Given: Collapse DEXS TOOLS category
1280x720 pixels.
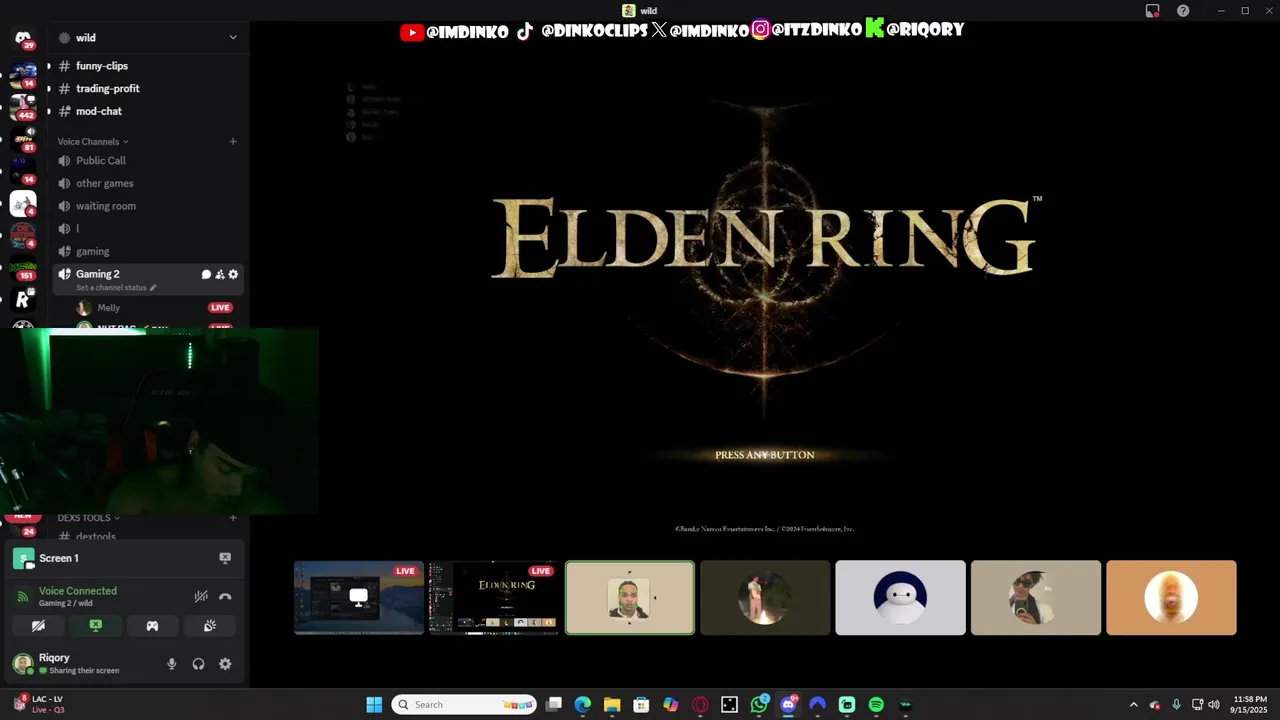Looking at the screenshot, I should 88,518.
